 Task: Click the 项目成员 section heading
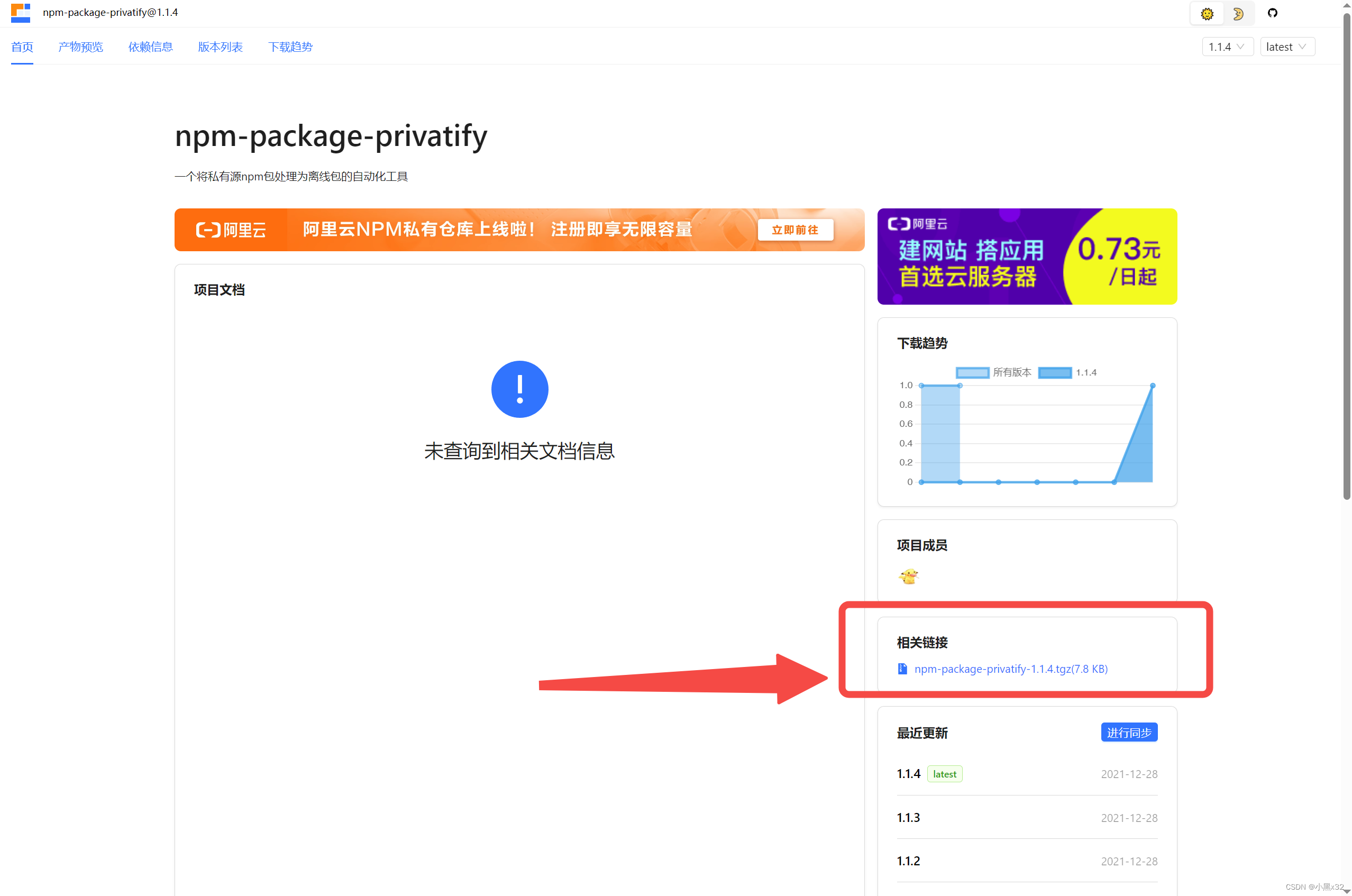[x=922, y=545]
